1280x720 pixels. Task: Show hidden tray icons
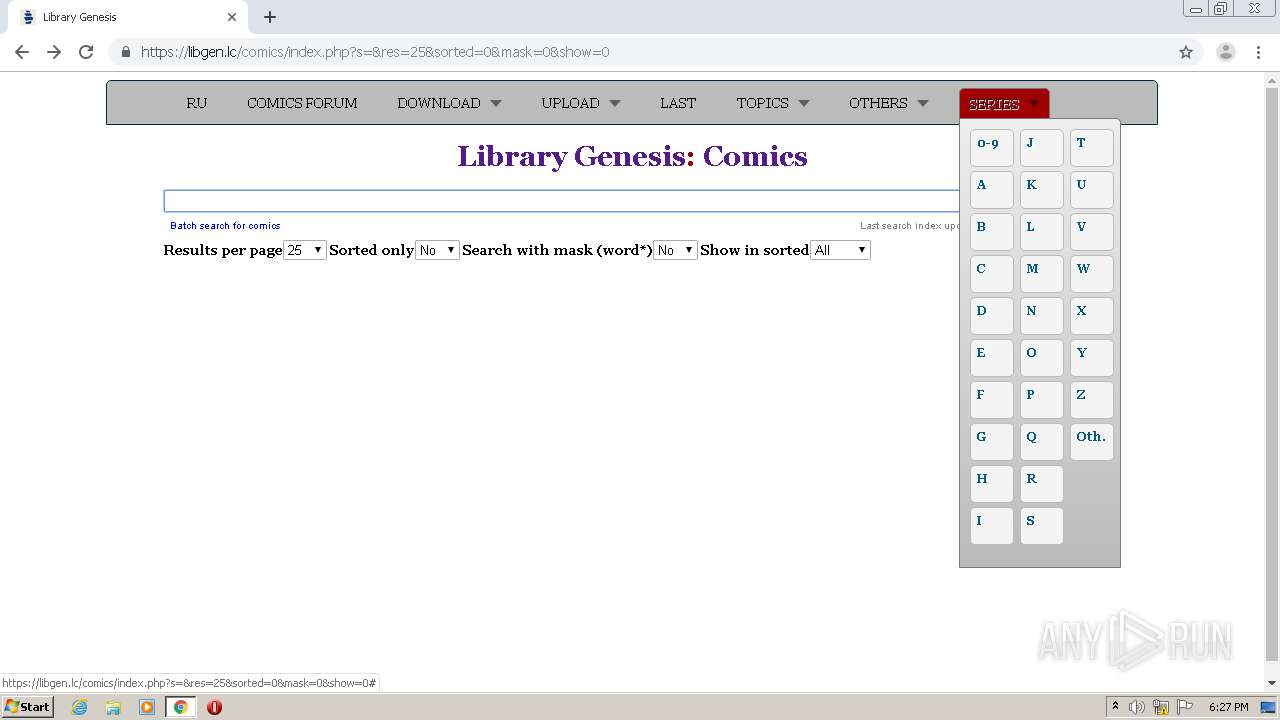[1115, 707]
